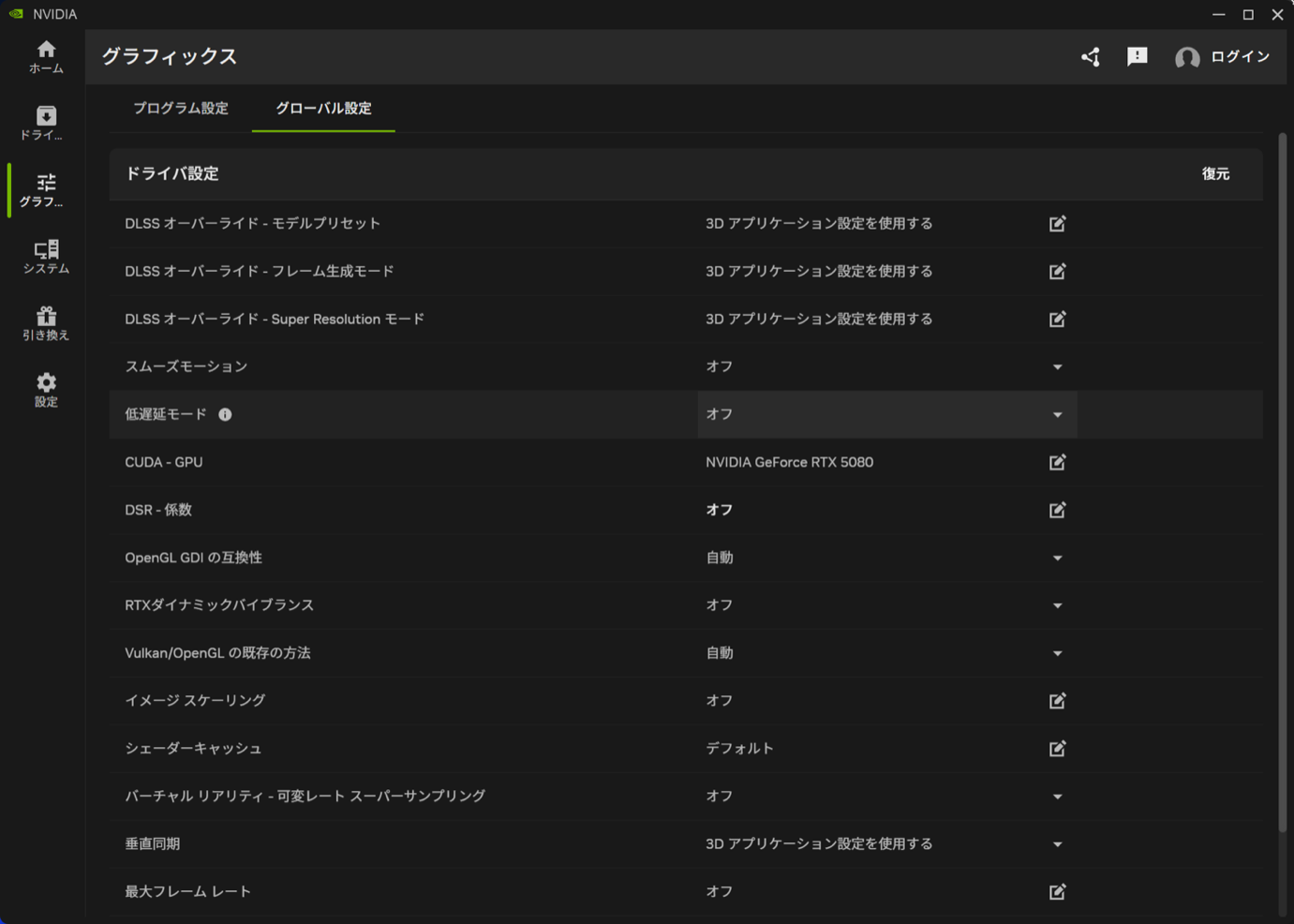Click the 垂直同期 setting label
1294x924 pixels.
pos(152,844)
